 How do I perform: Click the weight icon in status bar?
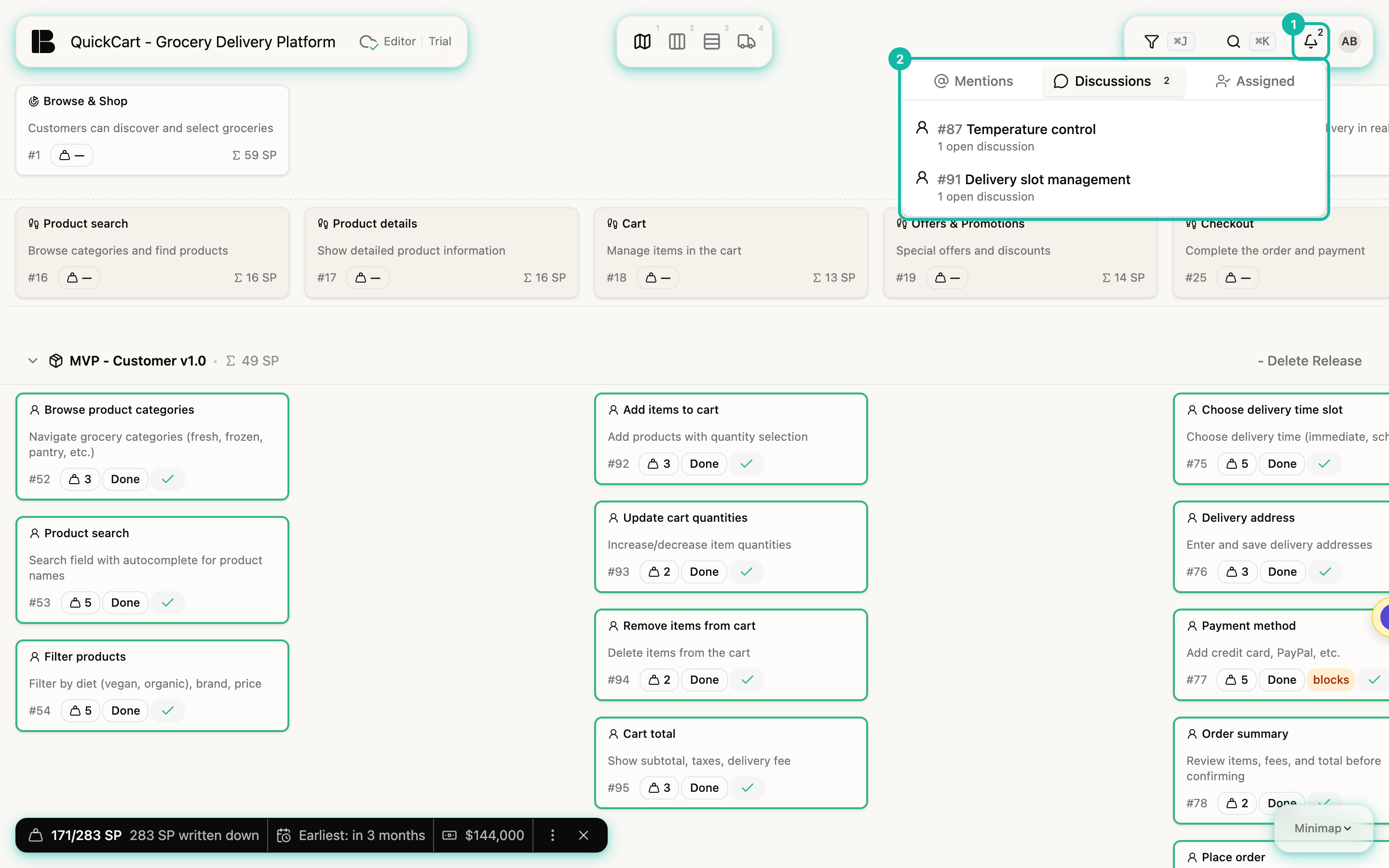[36, 835]
